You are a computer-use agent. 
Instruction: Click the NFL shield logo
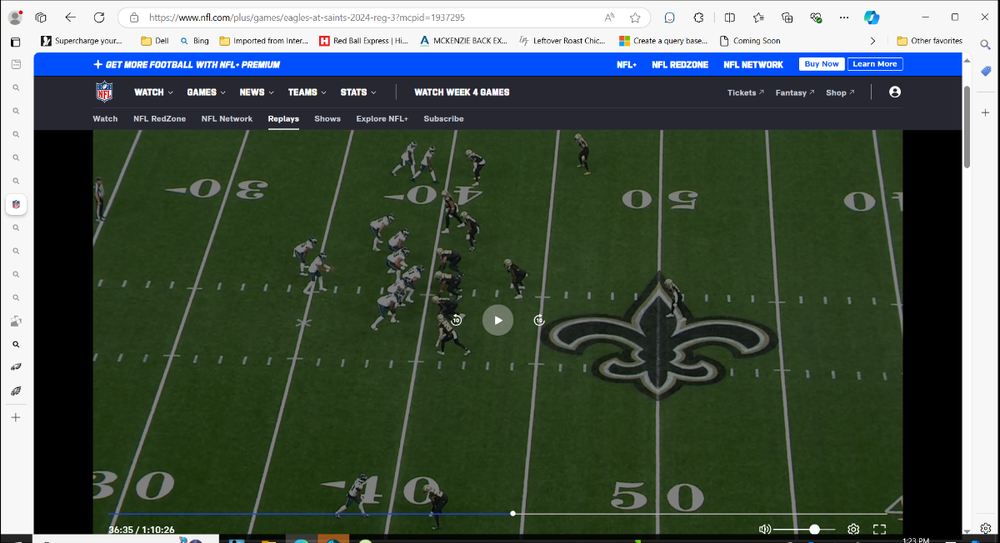105,92
